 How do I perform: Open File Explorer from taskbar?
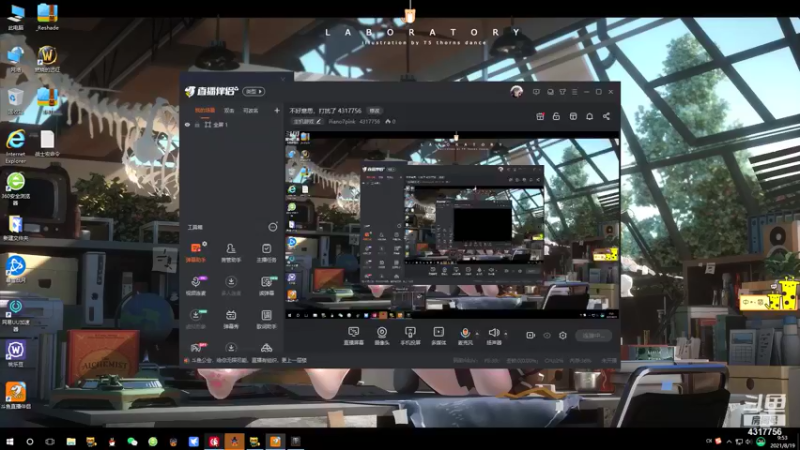coord(71,441)
